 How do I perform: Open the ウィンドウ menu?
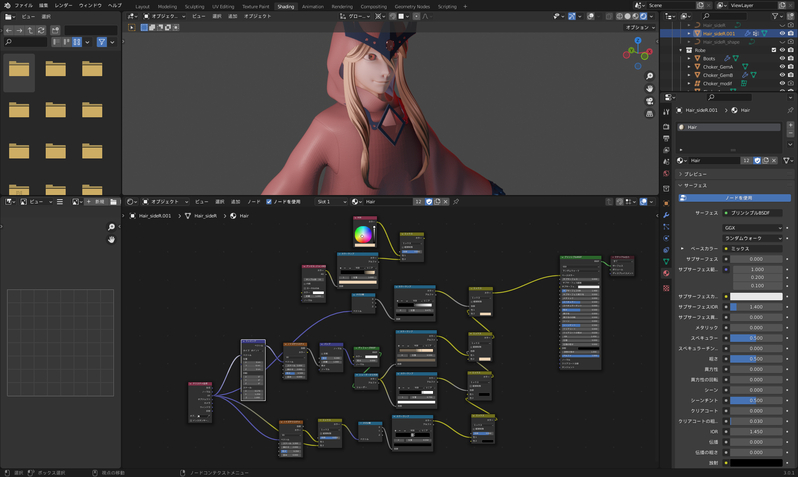click(x=90, y=6)
